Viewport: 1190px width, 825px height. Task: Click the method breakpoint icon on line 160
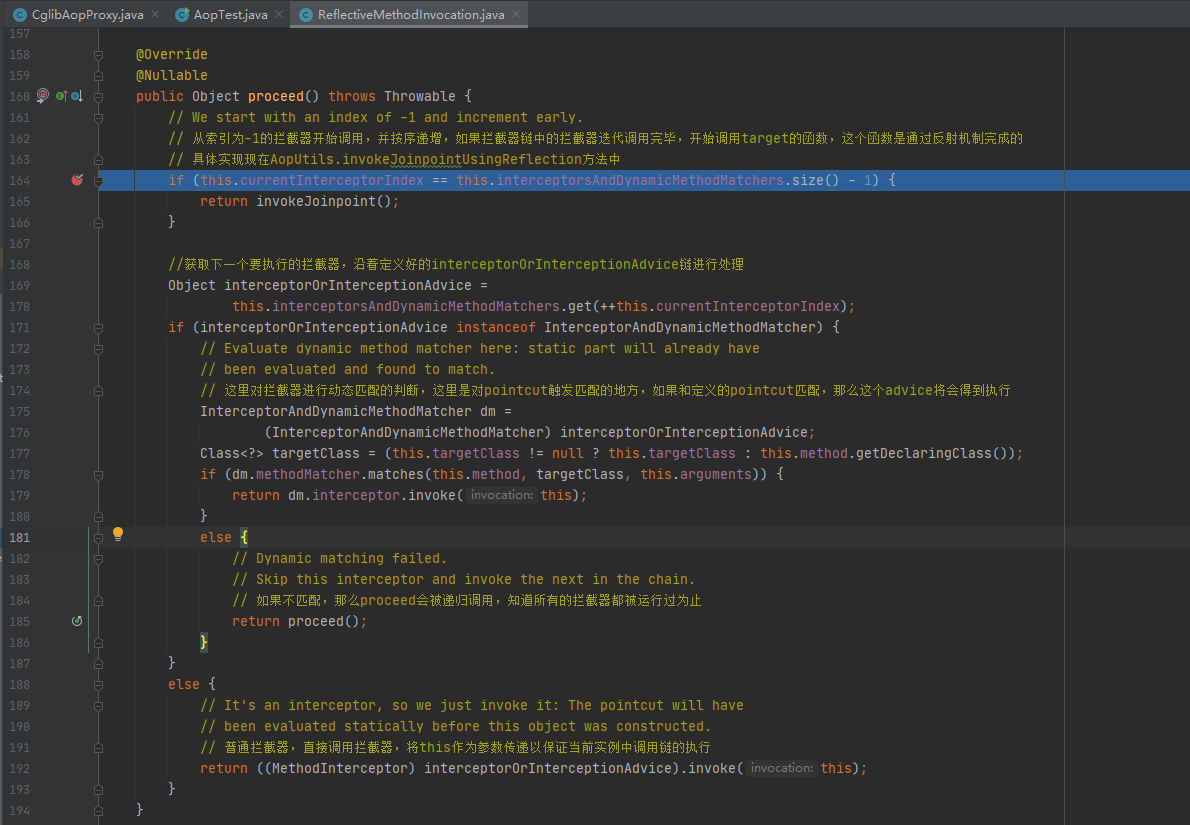coord(43,96)
